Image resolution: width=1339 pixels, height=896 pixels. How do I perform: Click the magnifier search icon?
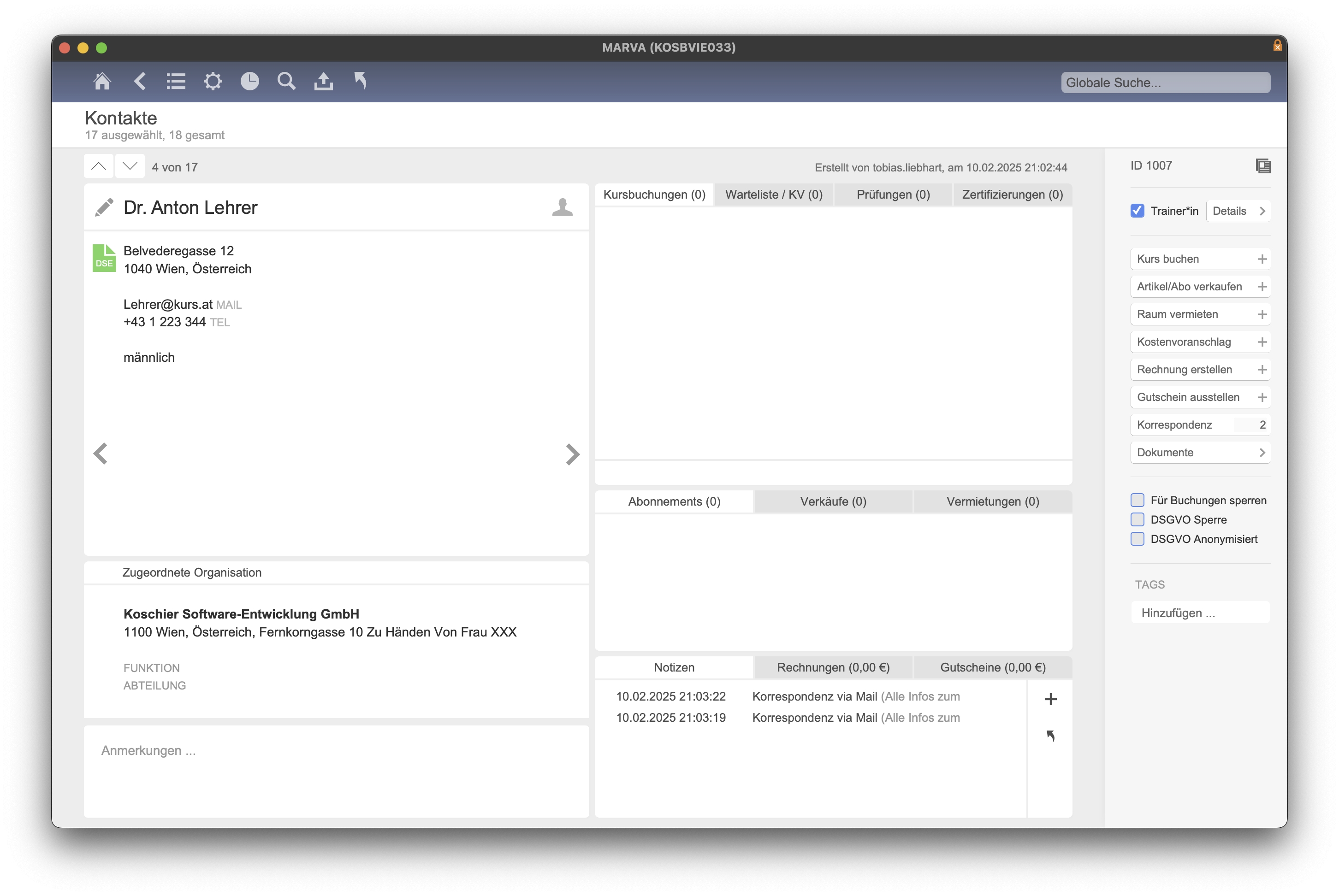pos(286,82)
